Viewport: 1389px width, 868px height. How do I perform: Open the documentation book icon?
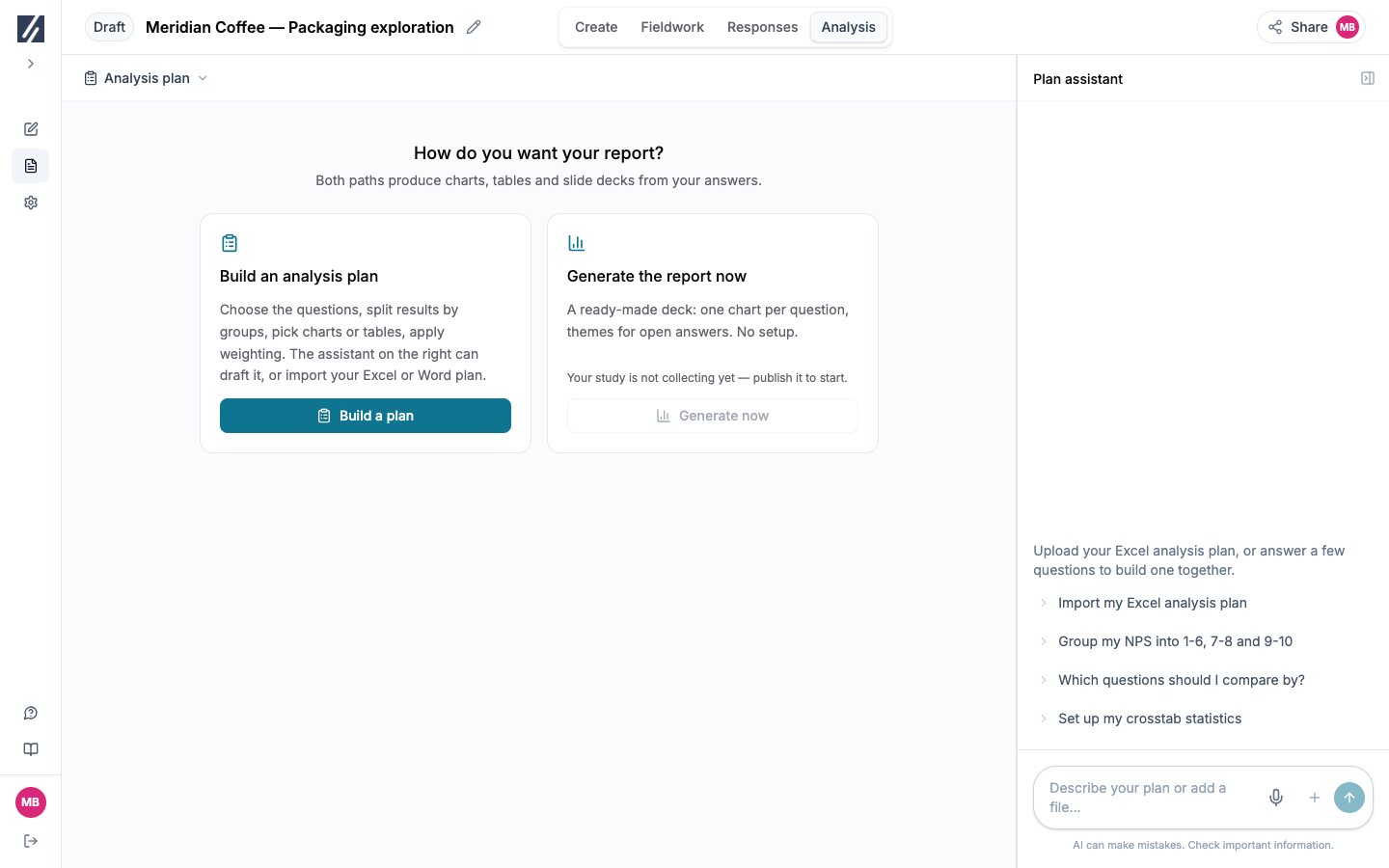pyautogui.click(x=31, y=749)
